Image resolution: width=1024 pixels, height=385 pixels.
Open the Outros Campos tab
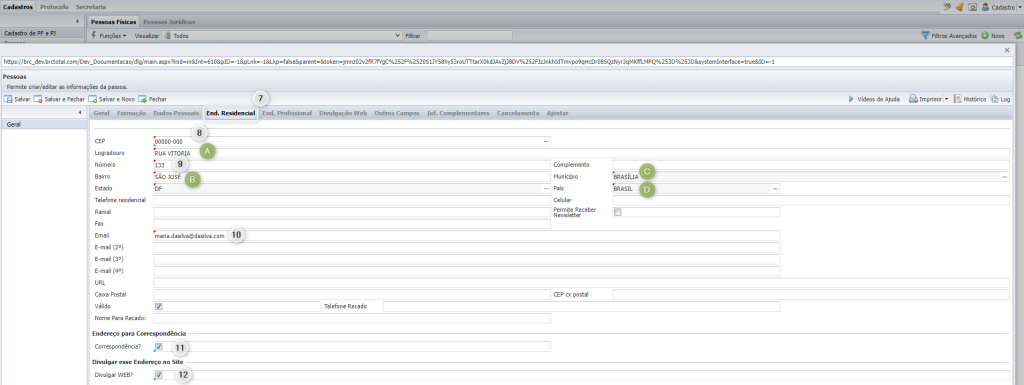(396, 113)
